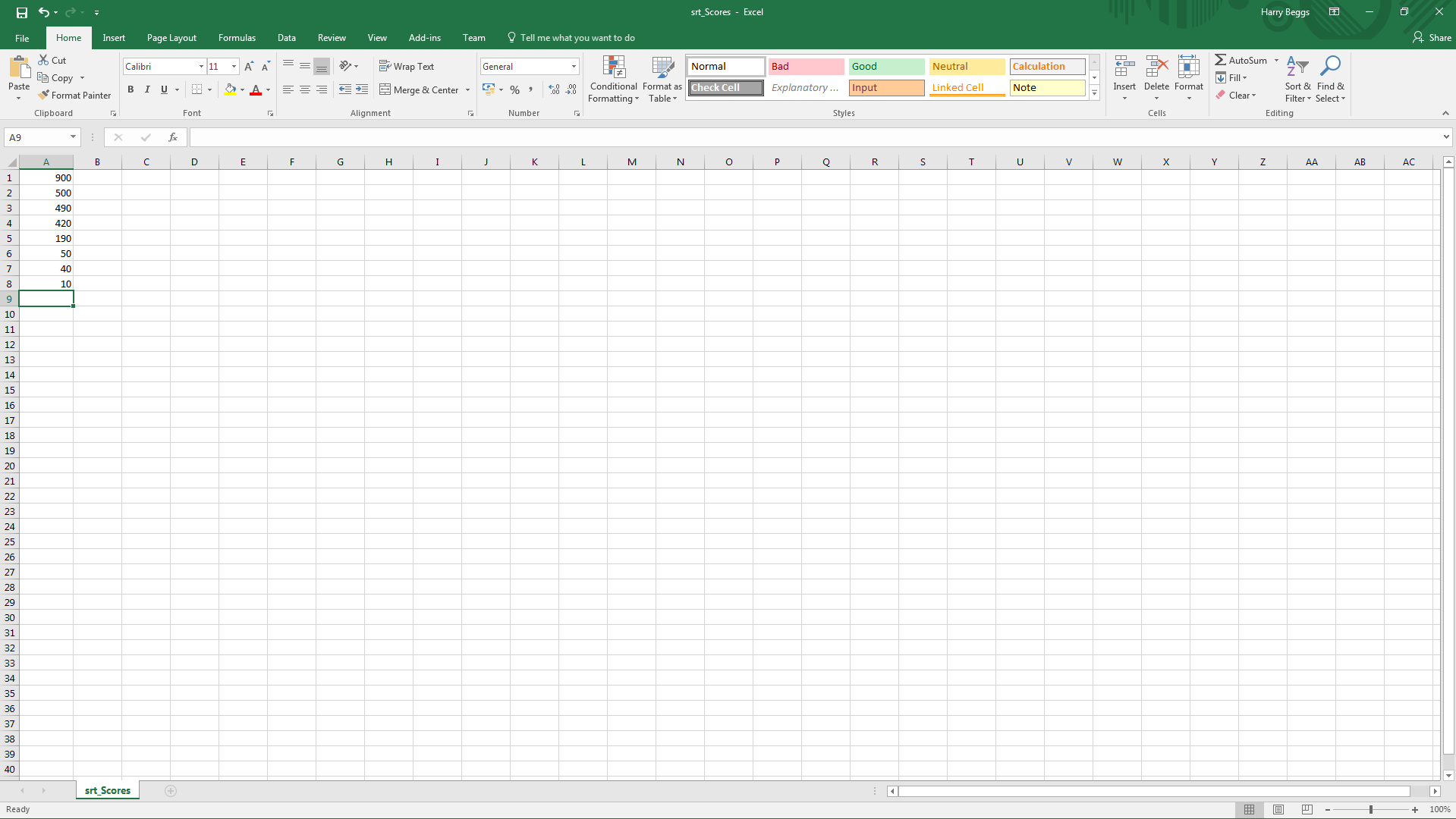Open the number format dropdown

pos(574,67)
